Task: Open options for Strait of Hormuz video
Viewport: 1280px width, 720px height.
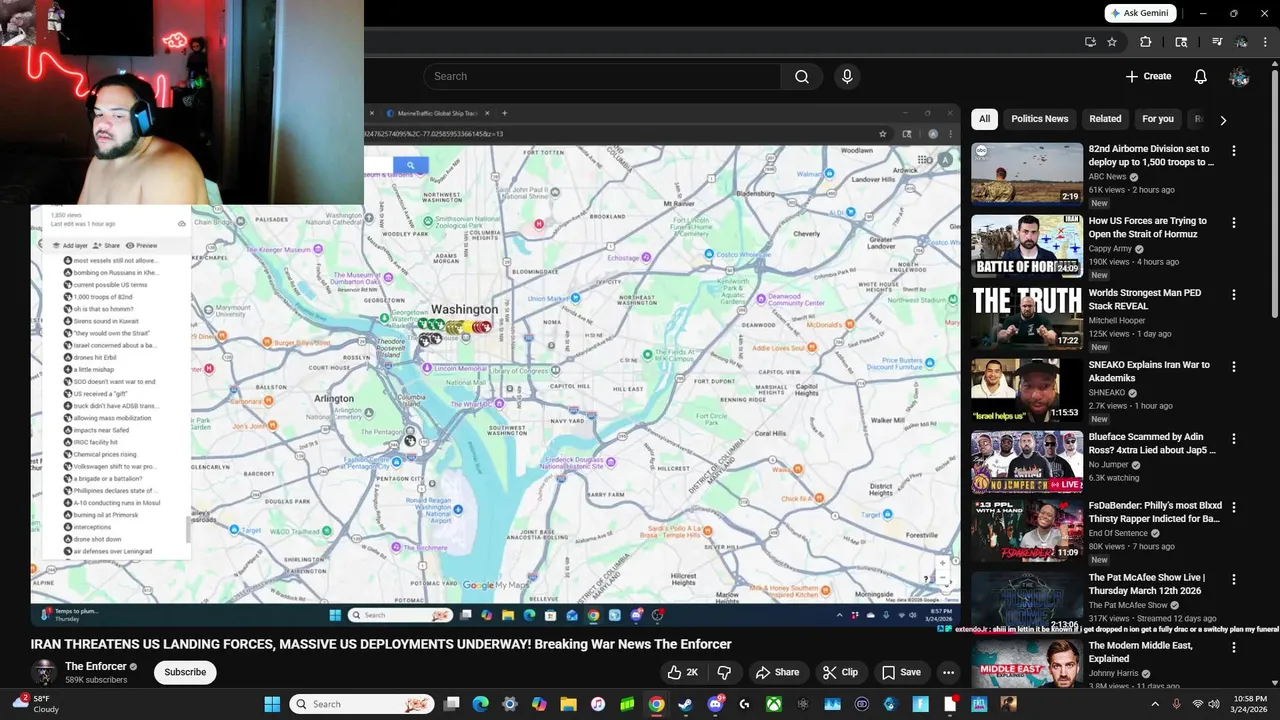Action: [1233, 223]
